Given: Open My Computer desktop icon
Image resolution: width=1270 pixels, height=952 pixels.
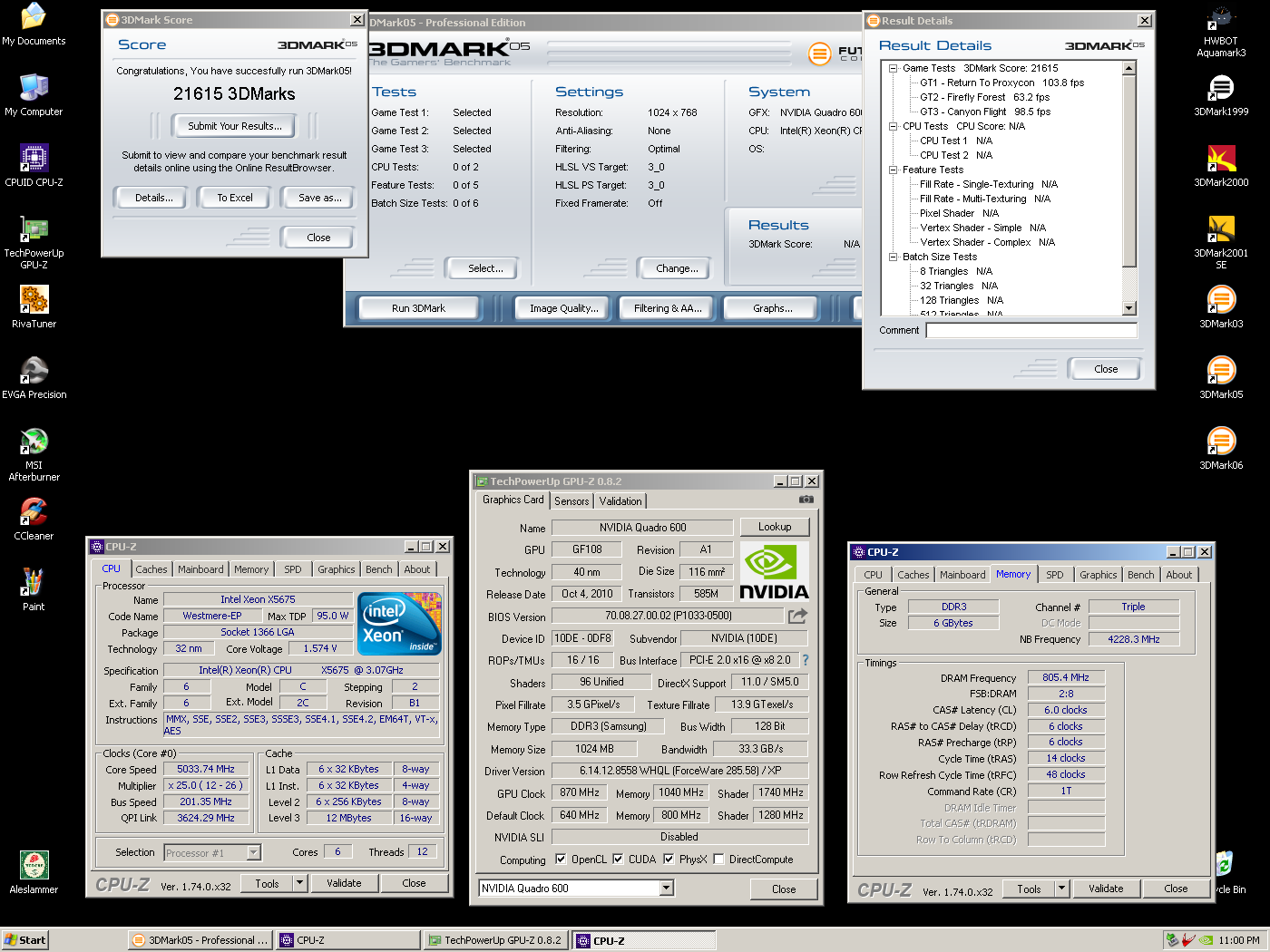Looking at the screenshot, I should (x=34, y=95).
